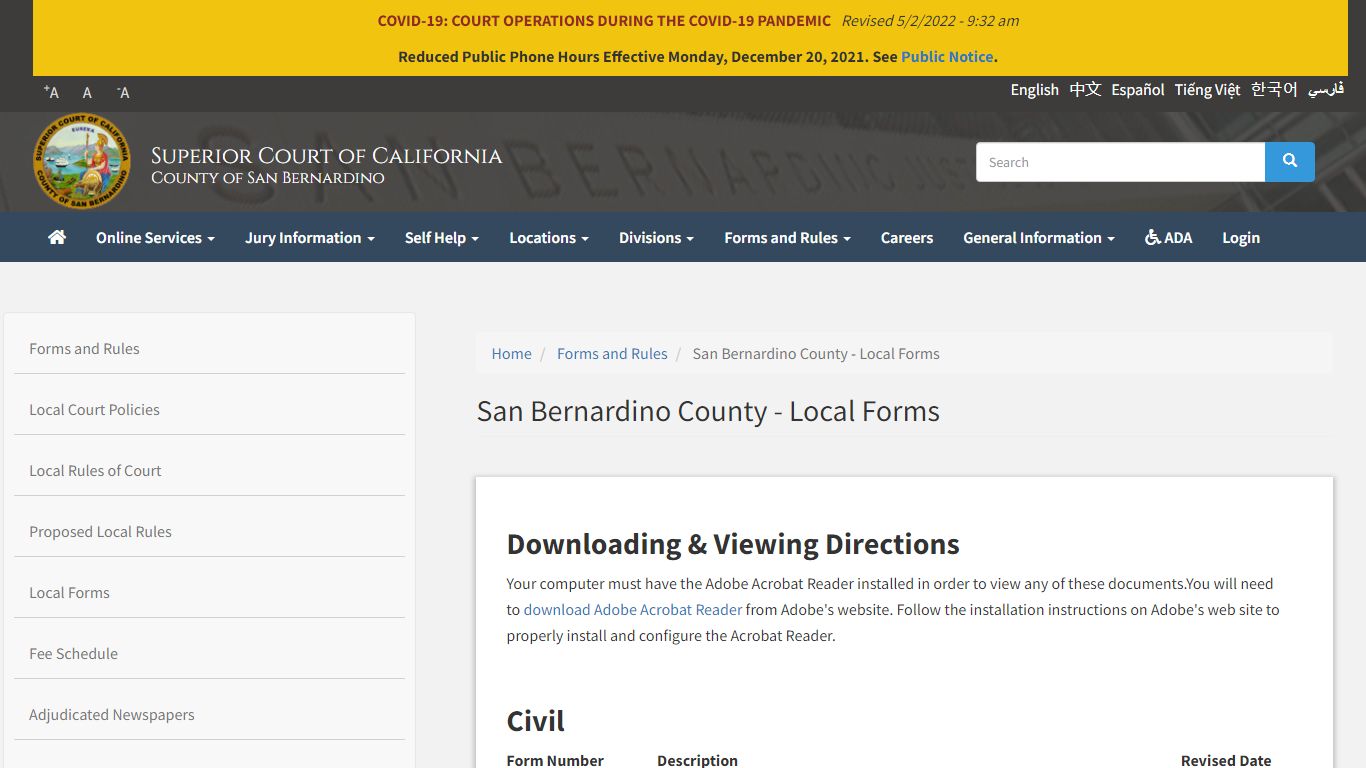Image resolution: width=1366 pixels, height=768 pixels.
Task: Click the Revised Date column header
Action: click(x=1226, y=761)
